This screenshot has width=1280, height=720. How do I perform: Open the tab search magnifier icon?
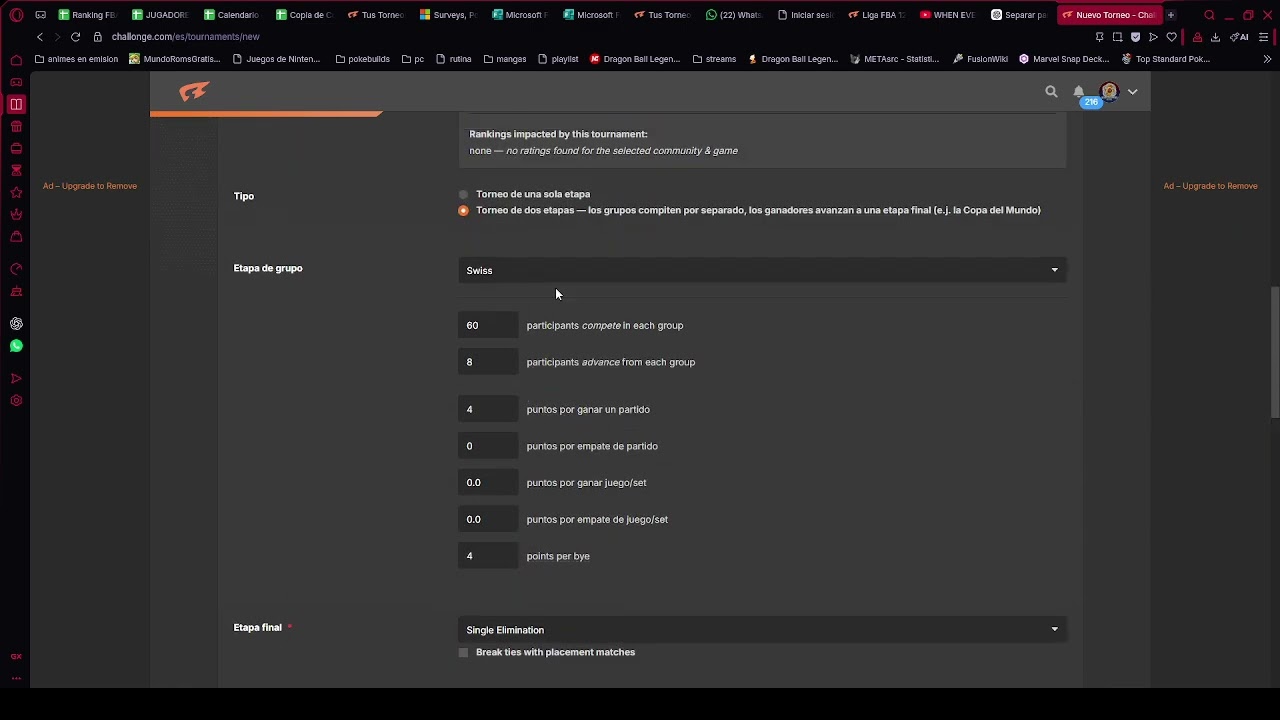[x=1209, y=15]
